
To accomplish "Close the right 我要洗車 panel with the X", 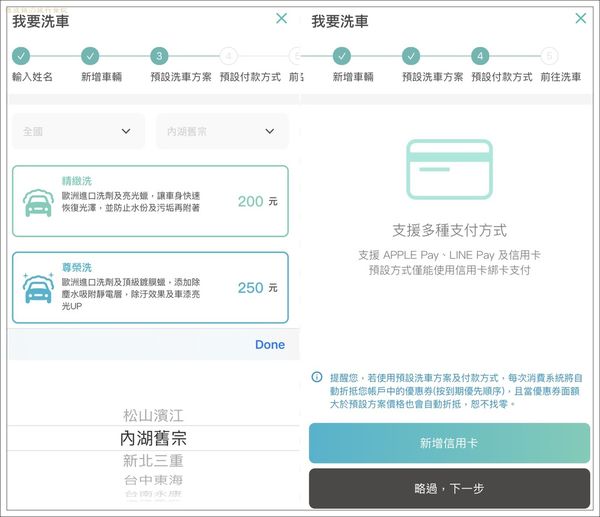I will [580, 18].
